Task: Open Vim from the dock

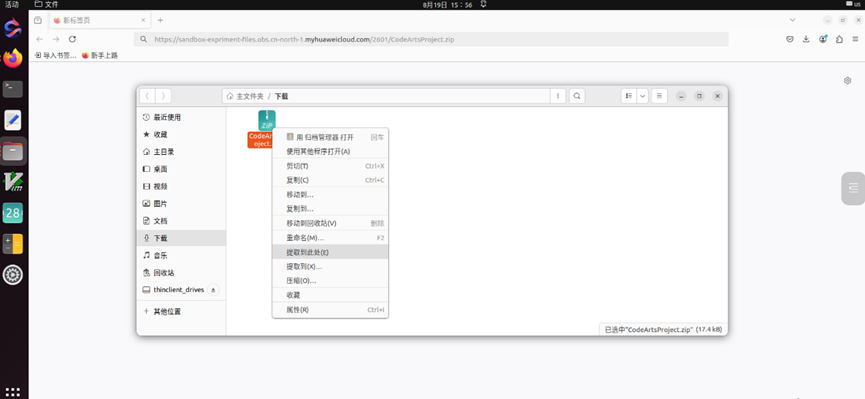Action: click(x=13, y=182)
